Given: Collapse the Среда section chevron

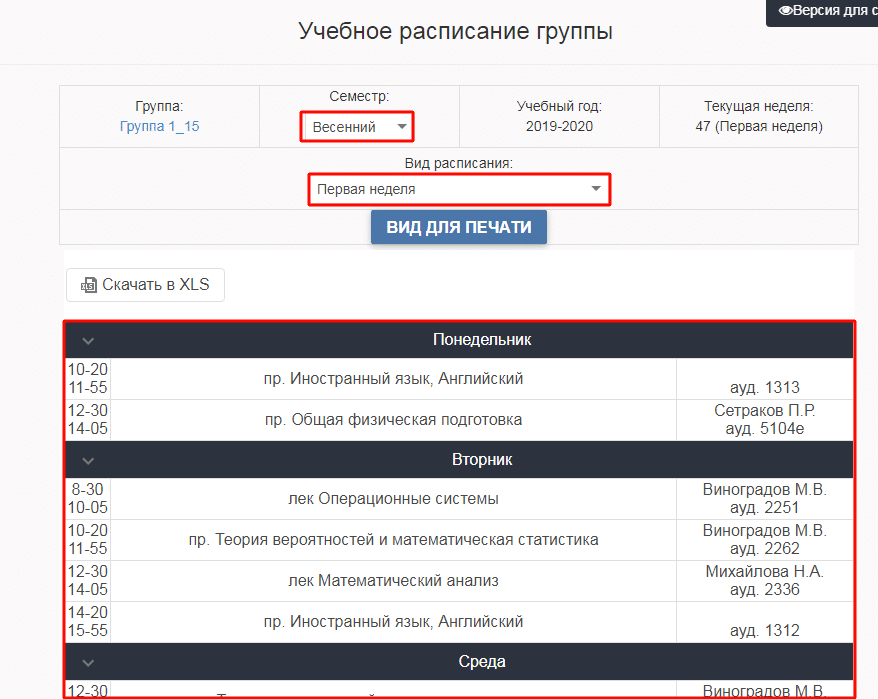Looking at the screenshot, I should [x=88, y=662].
